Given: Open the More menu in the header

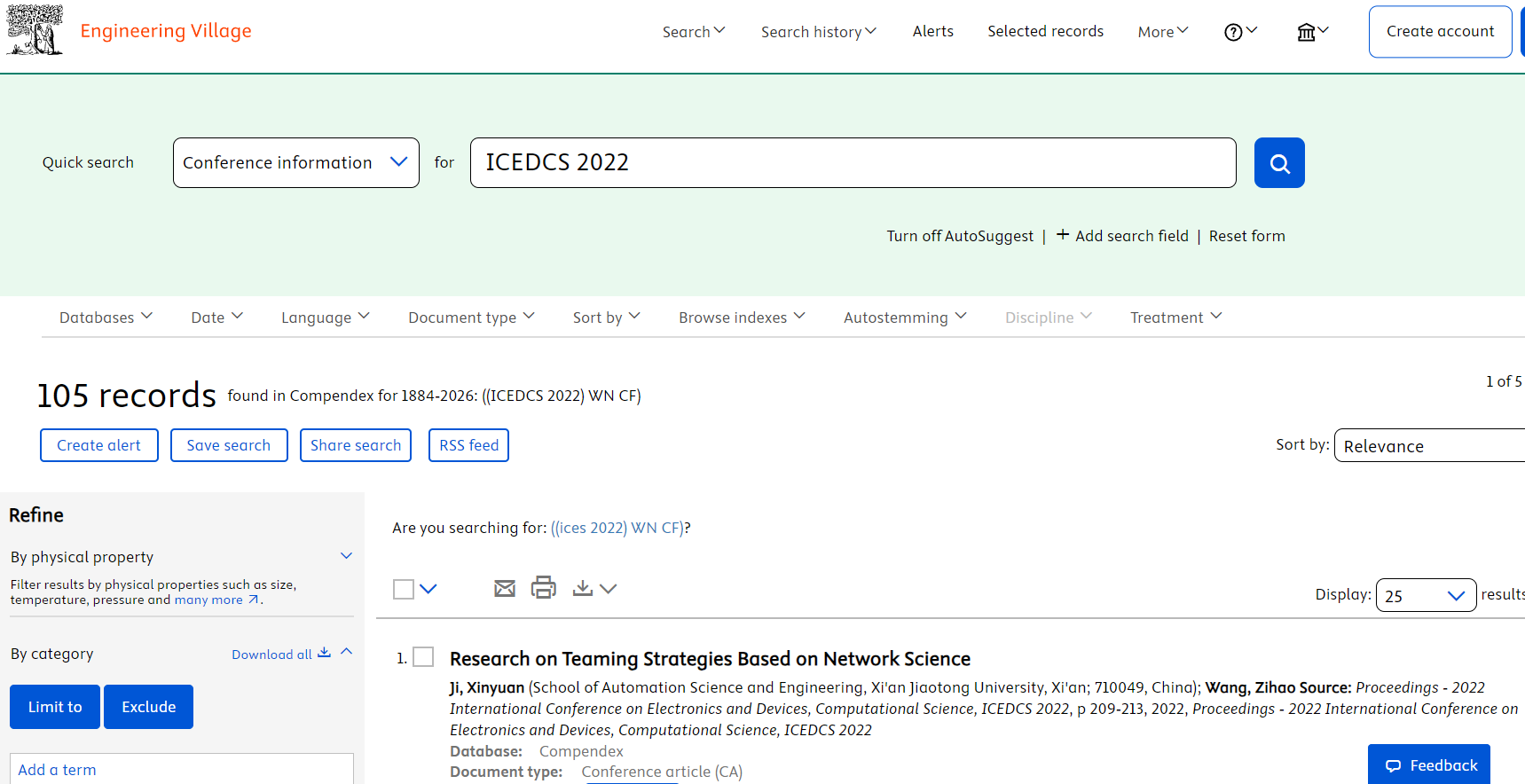Looking at the screenshot, I should point(1163,32).
